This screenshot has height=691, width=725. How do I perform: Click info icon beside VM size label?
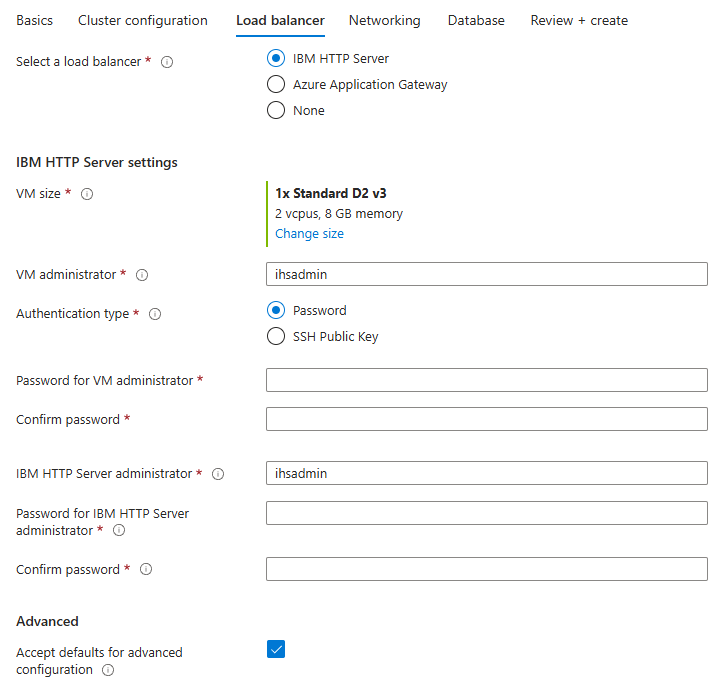pos(87,194)
